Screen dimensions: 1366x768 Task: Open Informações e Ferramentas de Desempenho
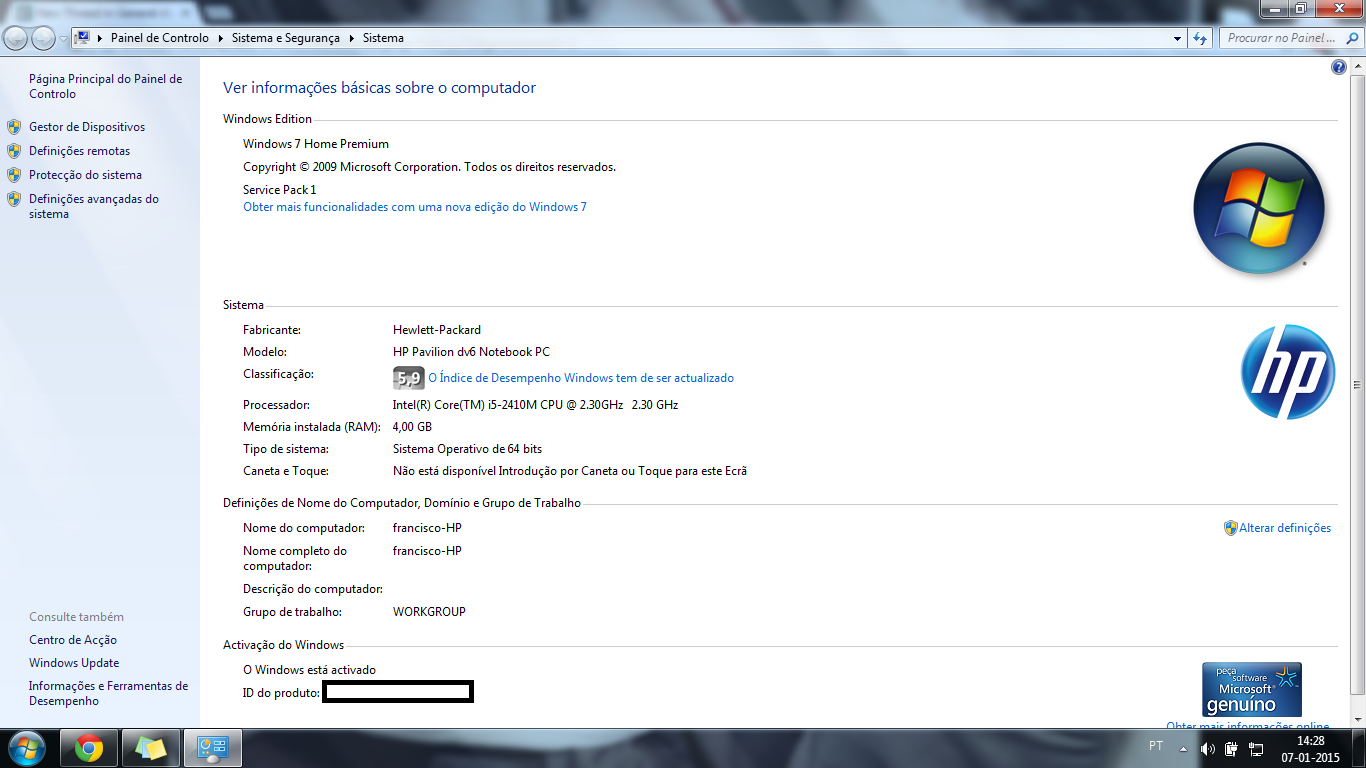point(108,693)
